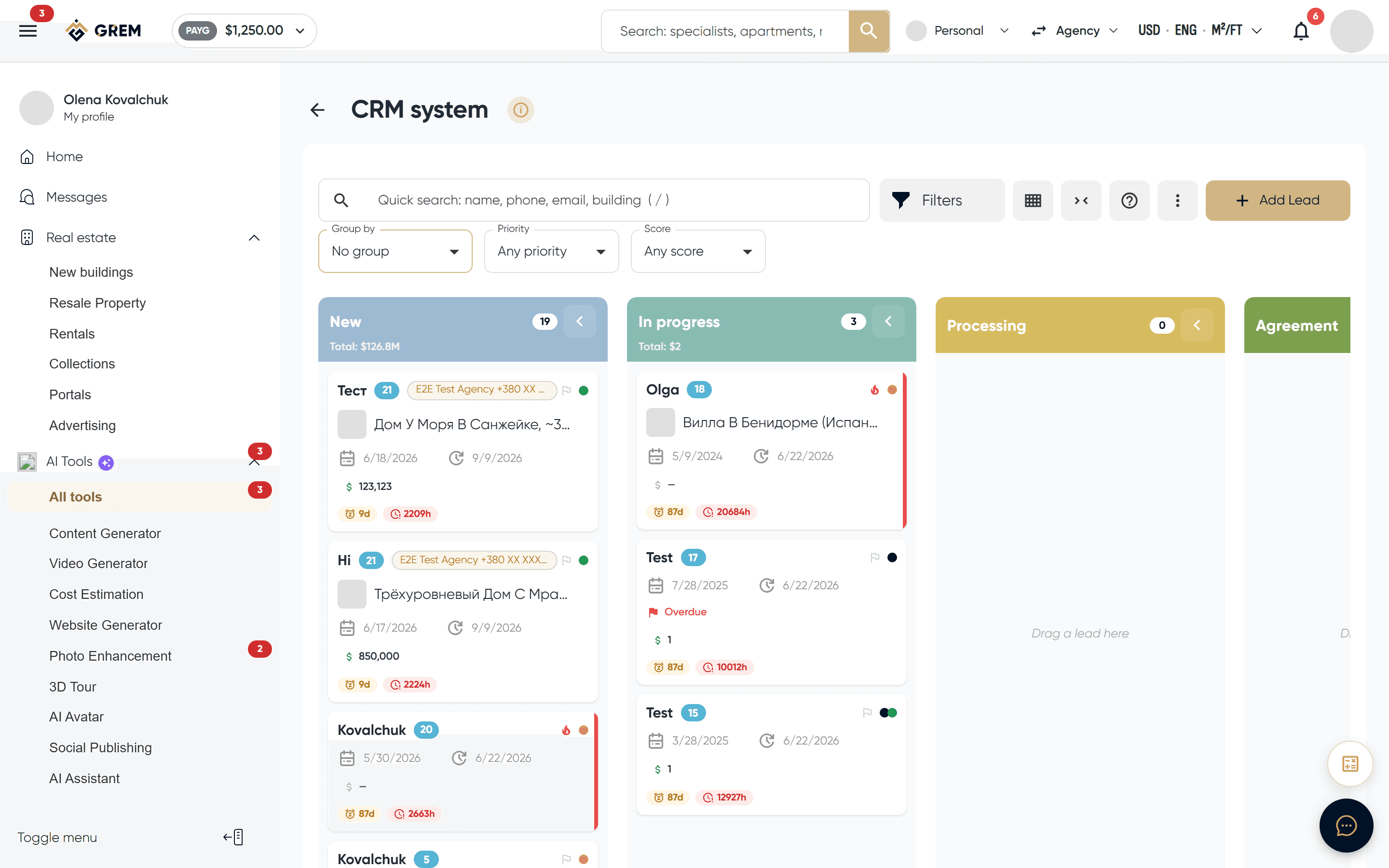Expand the PAYG balance dropdown
The height and width of the screenshot is (868, 1389).
pos(245,30)
